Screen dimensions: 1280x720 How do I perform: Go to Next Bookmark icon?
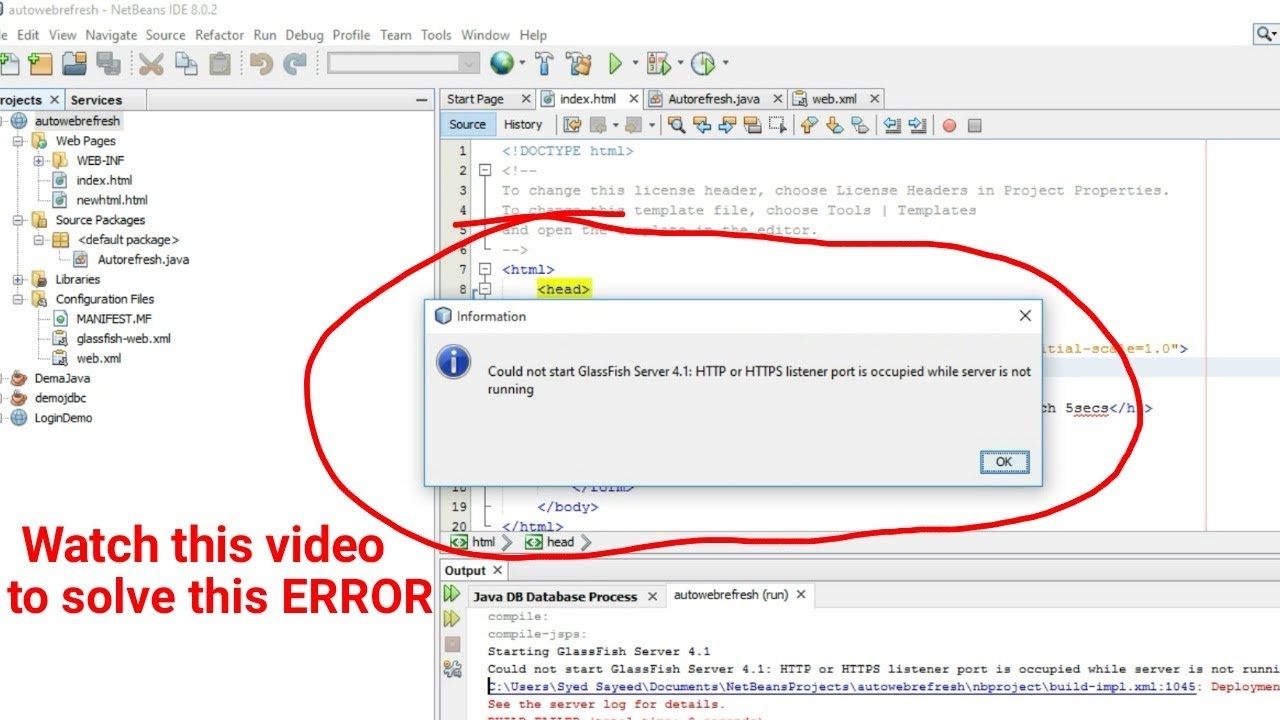[x=834, y=125]
